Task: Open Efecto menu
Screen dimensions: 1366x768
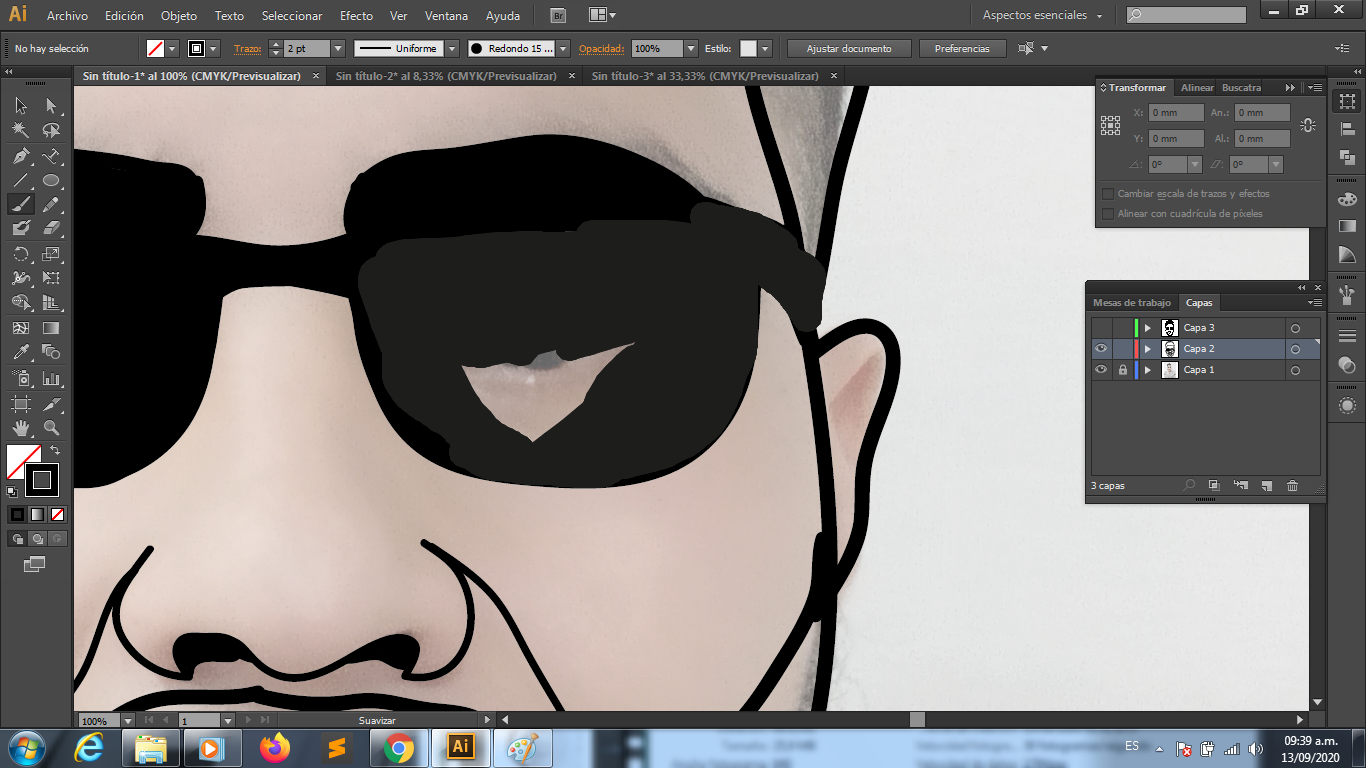Action: pos(356,16)
